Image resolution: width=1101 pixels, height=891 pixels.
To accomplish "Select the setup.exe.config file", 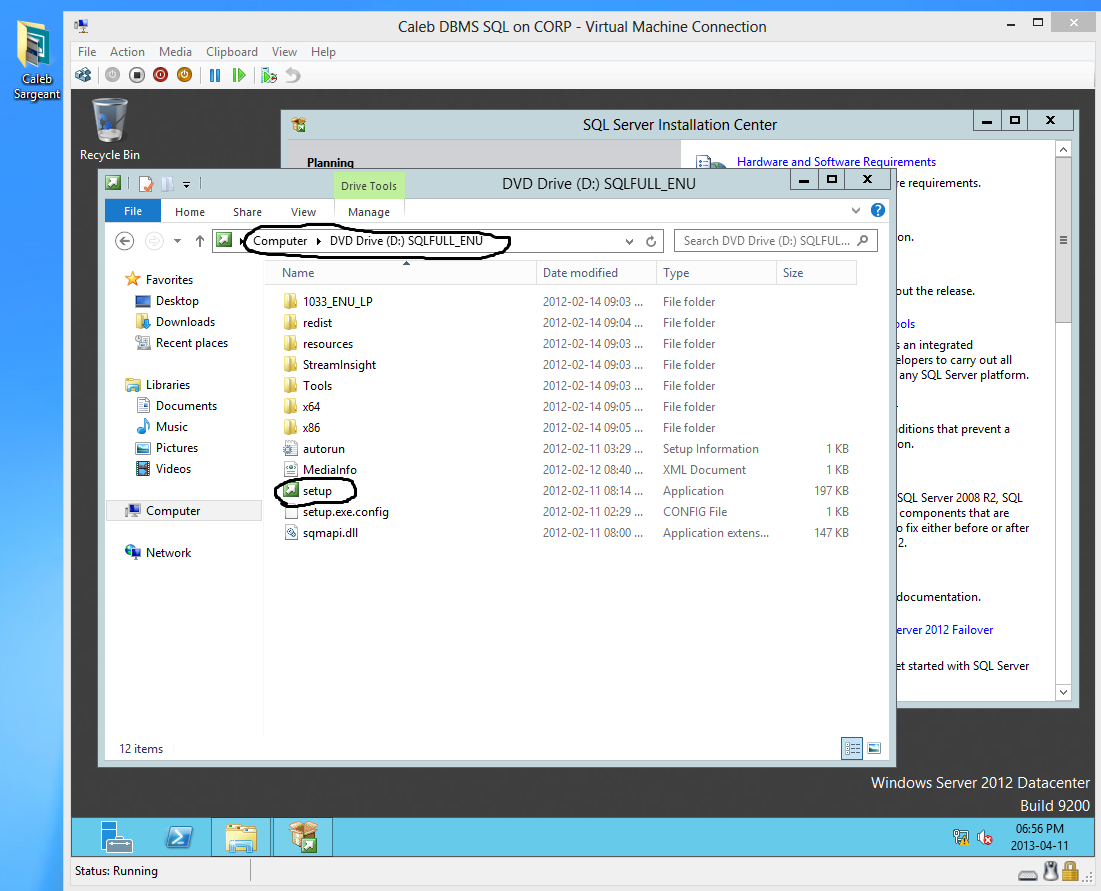I will pyautogui.click(x=345, y=512).
